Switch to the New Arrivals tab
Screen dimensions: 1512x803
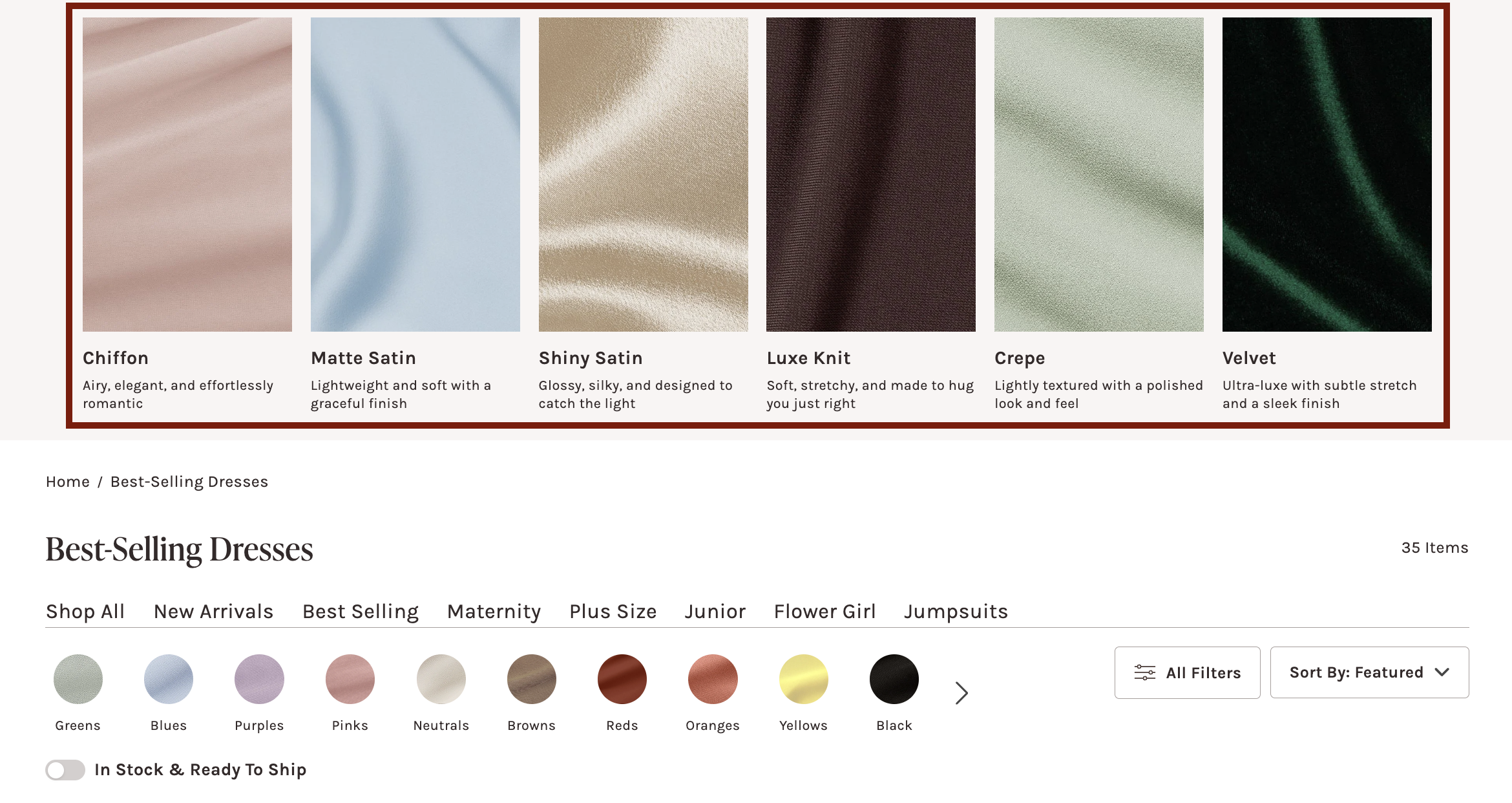[x=214, y=611]
